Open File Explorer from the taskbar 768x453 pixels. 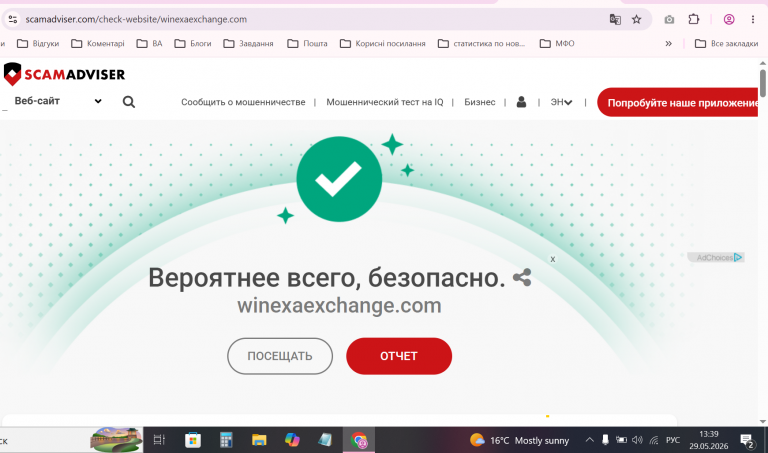[259, 440]
